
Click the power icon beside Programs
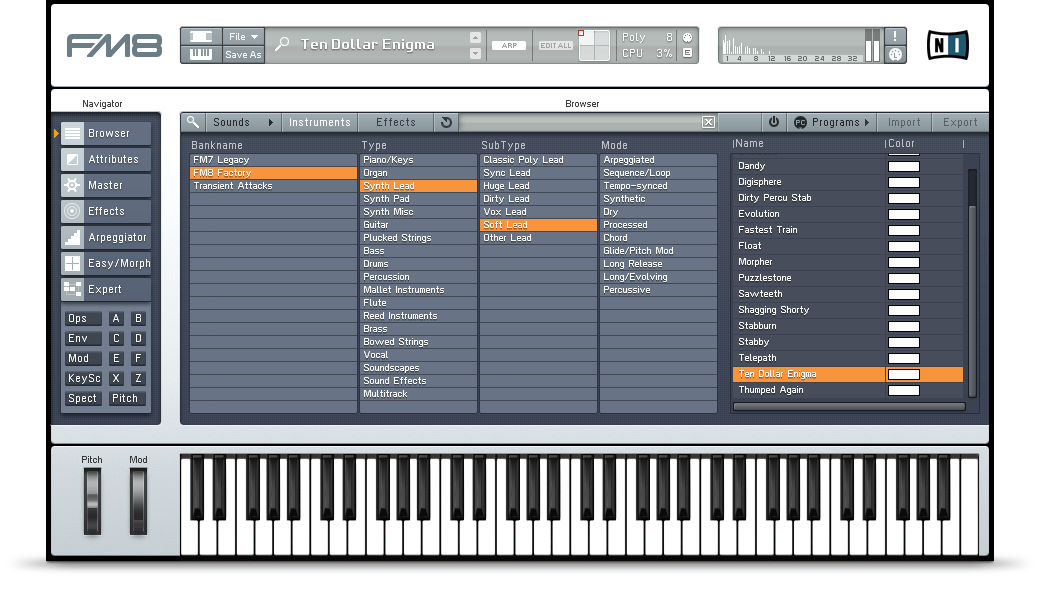pyautogui.click(x=774, y=122)
